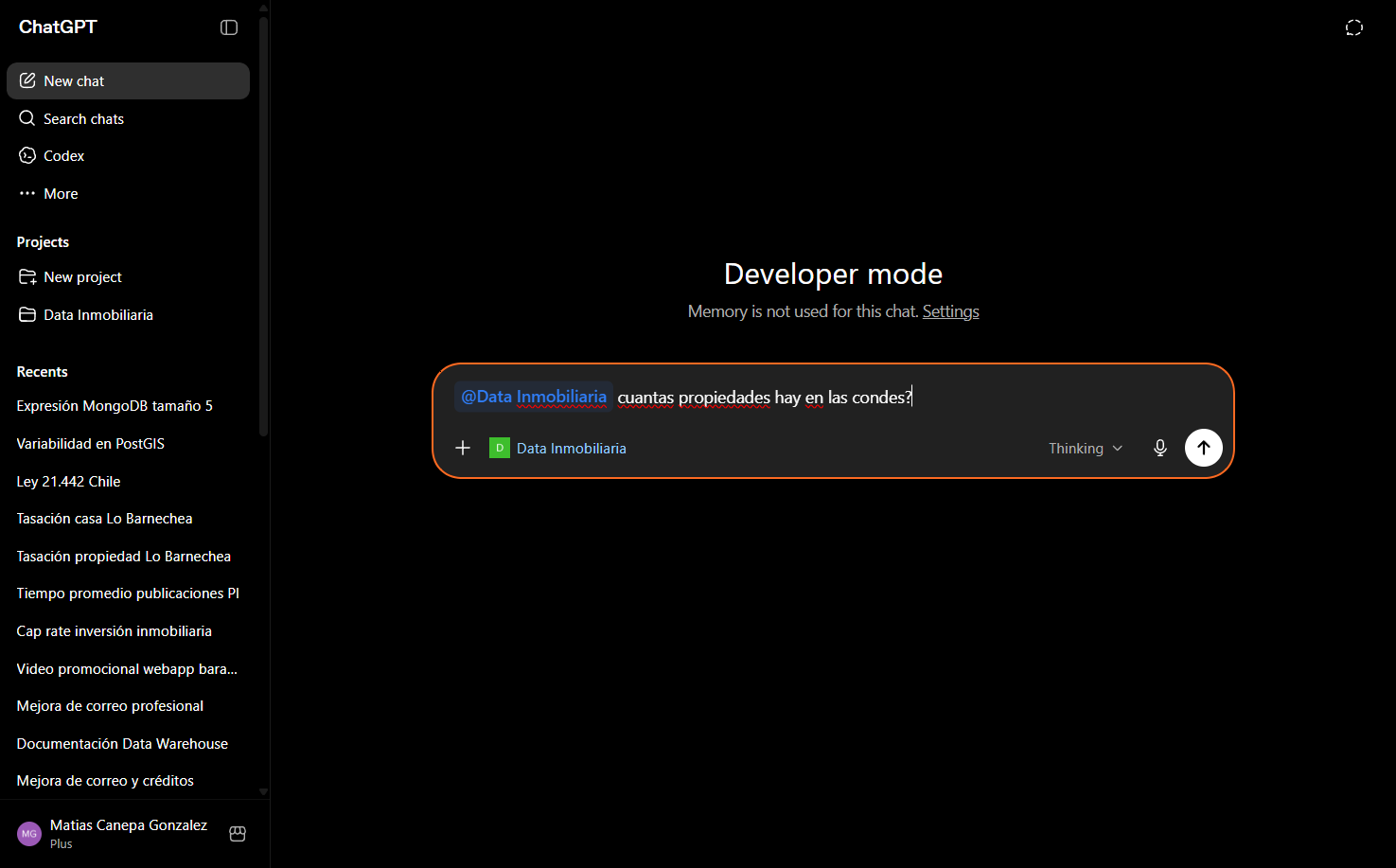Viewport: 1396px width, 868px height.
Task: Open chat Expresión MongoDB tamaño 5
Action: pyautogui.click(x=128, y=405)
